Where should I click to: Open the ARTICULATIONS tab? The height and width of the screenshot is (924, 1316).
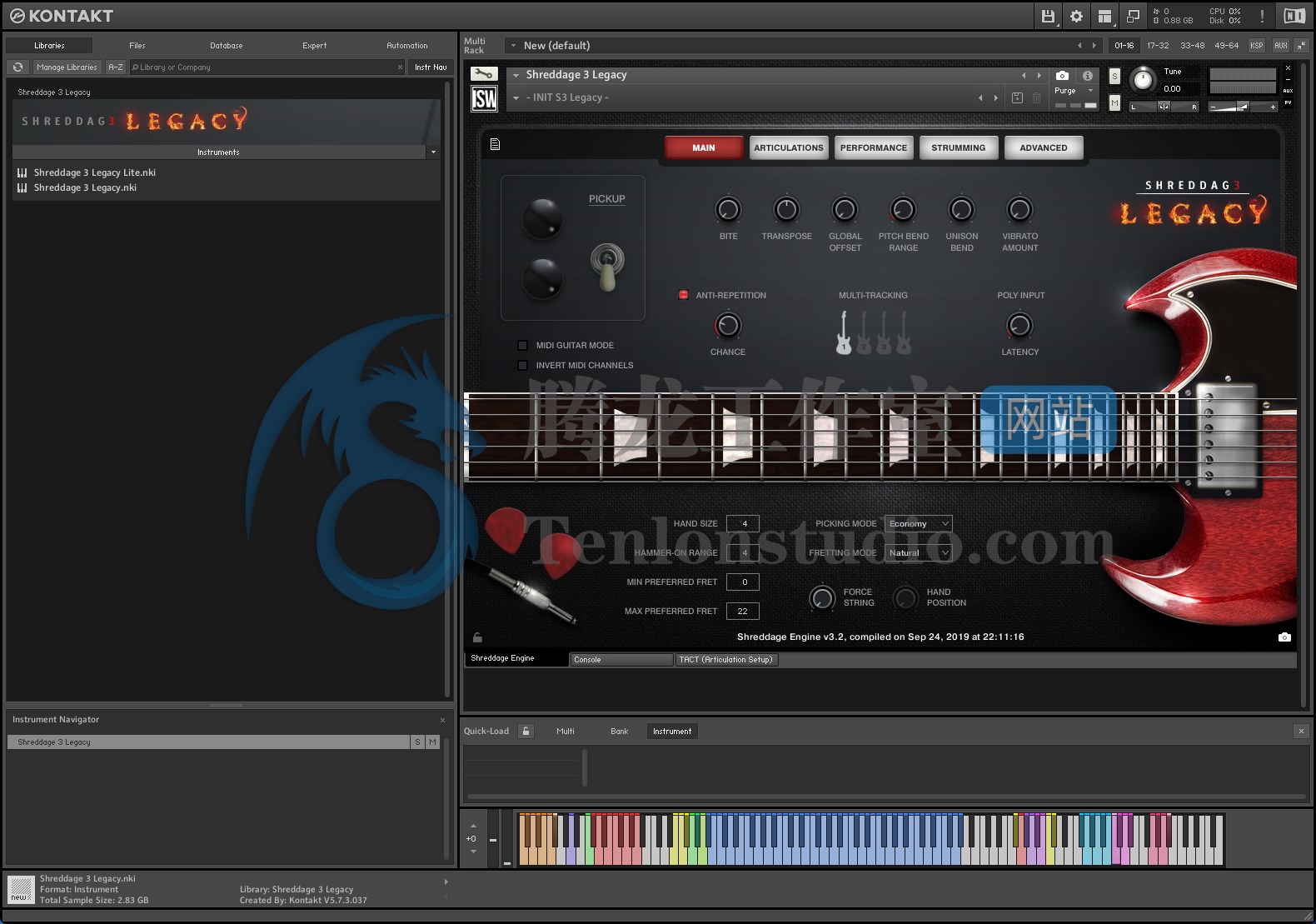(x=789, y=147)
